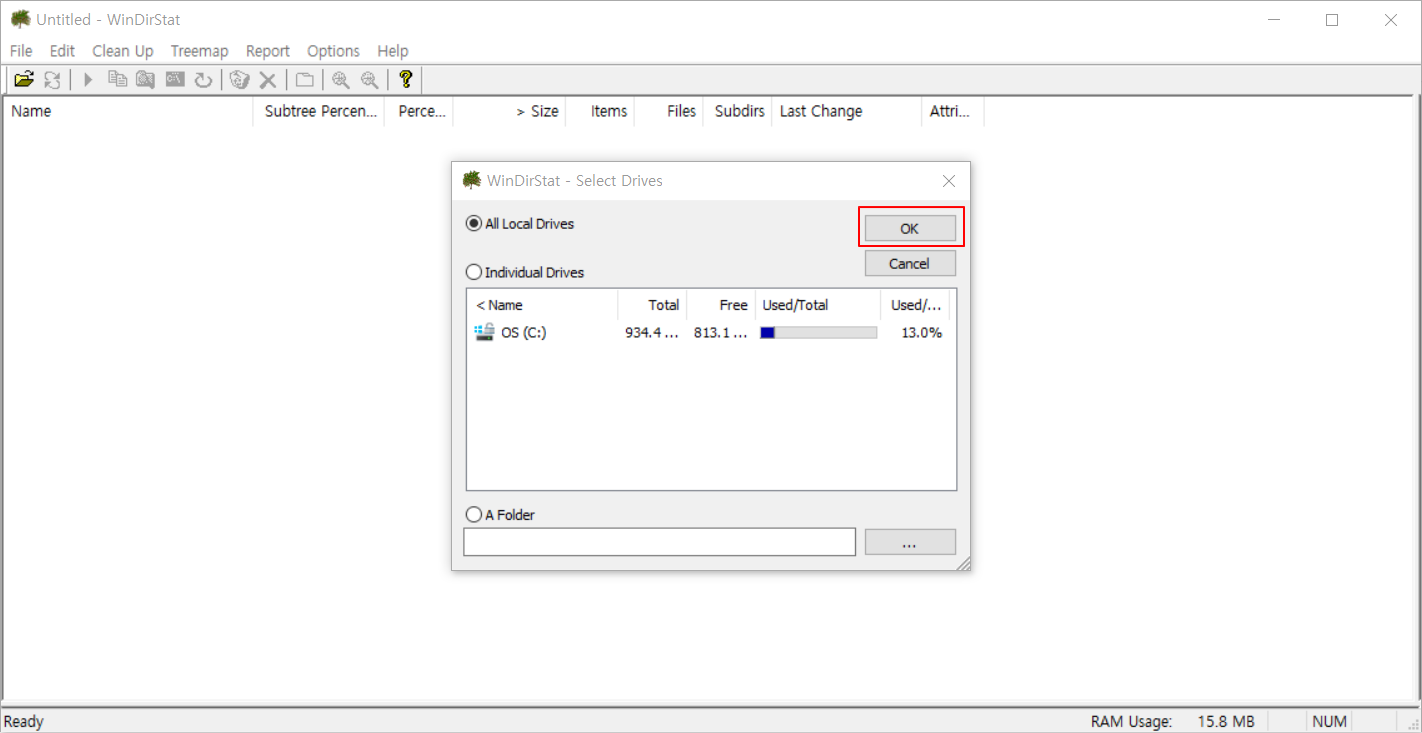Open the Clean Up menu

point(123,51)
